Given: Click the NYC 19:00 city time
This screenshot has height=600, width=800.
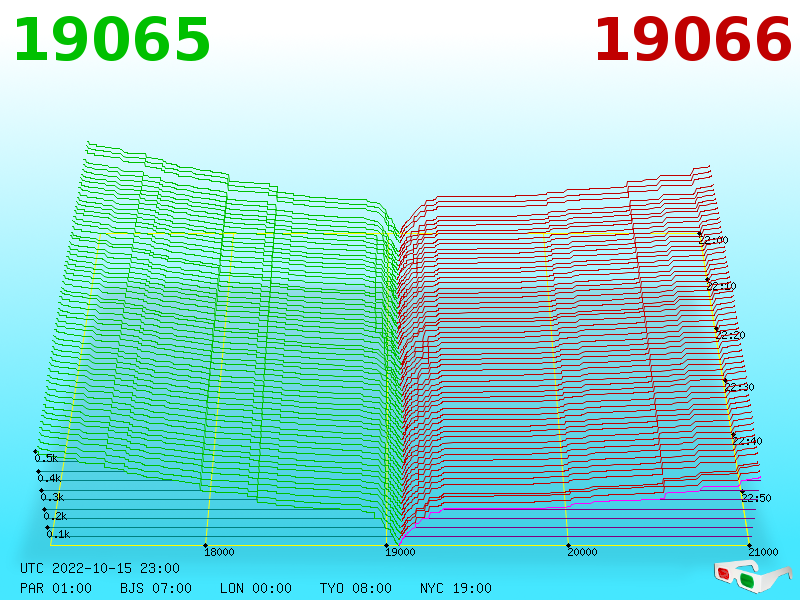Looking at the screenshot, I should (x=456, y=588).
